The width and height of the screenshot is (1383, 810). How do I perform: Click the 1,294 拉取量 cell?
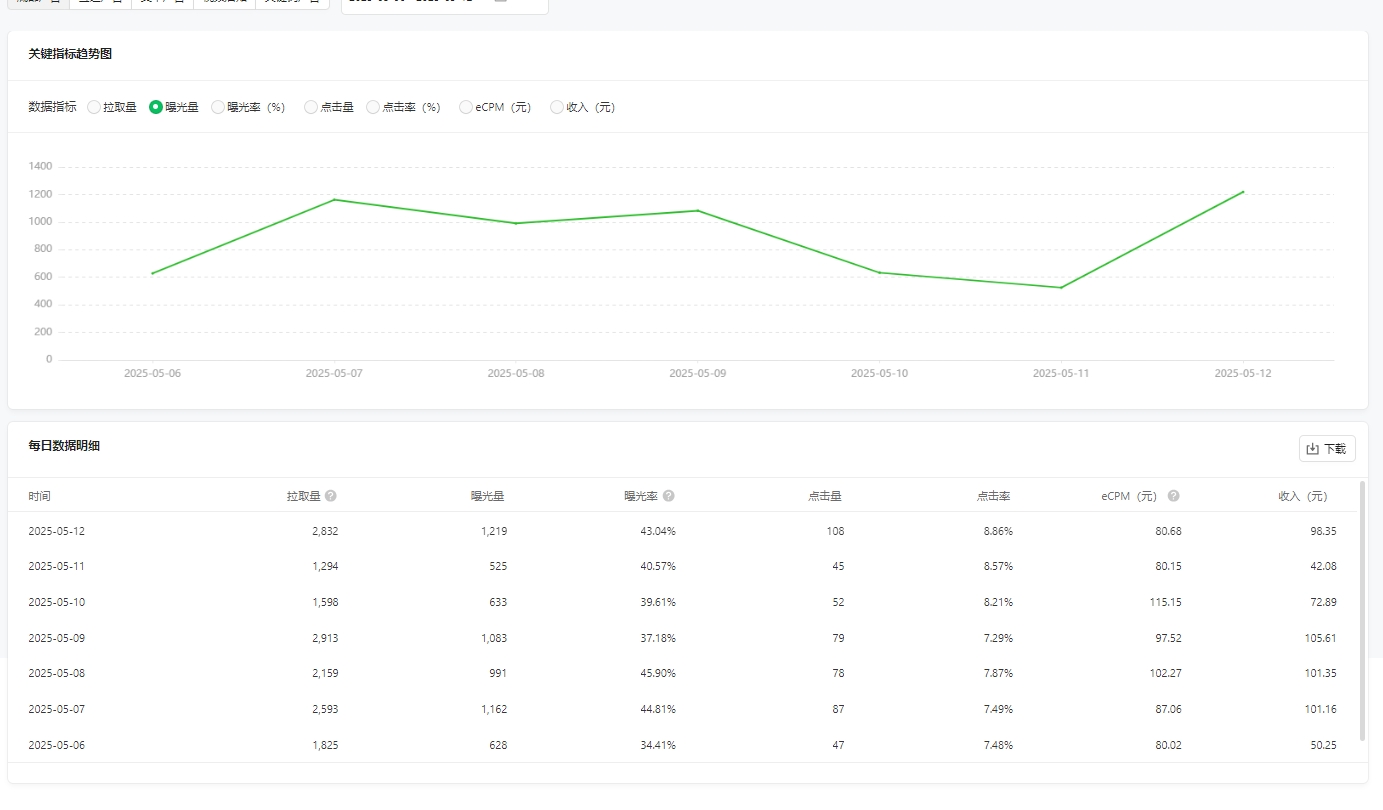[325, 566]
